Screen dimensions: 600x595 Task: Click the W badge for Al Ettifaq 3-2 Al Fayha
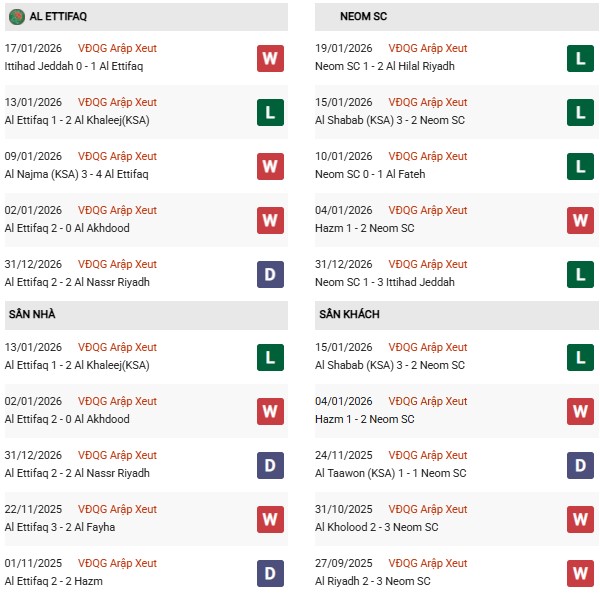pyautogui.click(x=270, y=519)
